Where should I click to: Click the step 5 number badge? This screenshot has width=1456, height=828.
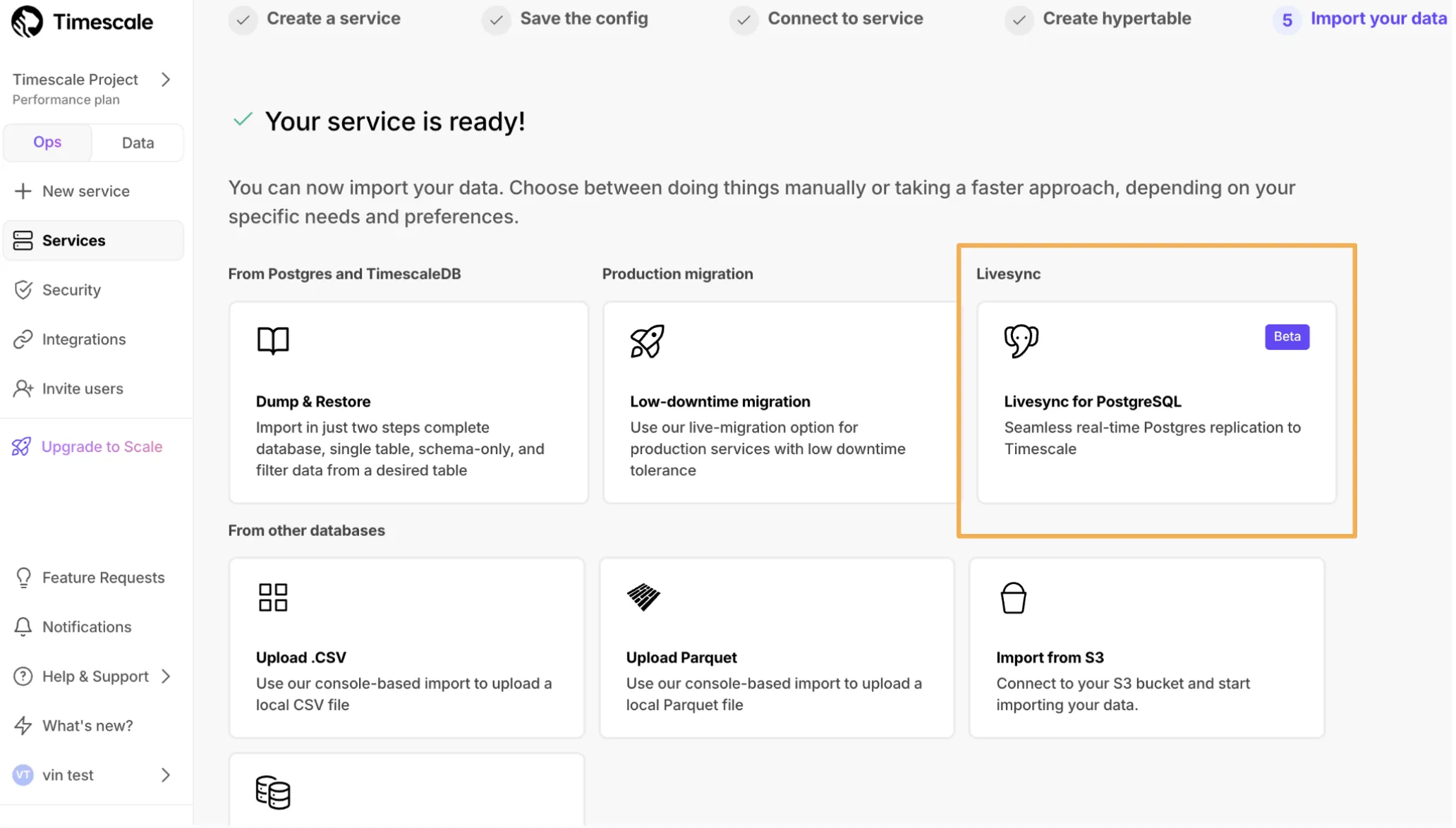pos(1287,20)
